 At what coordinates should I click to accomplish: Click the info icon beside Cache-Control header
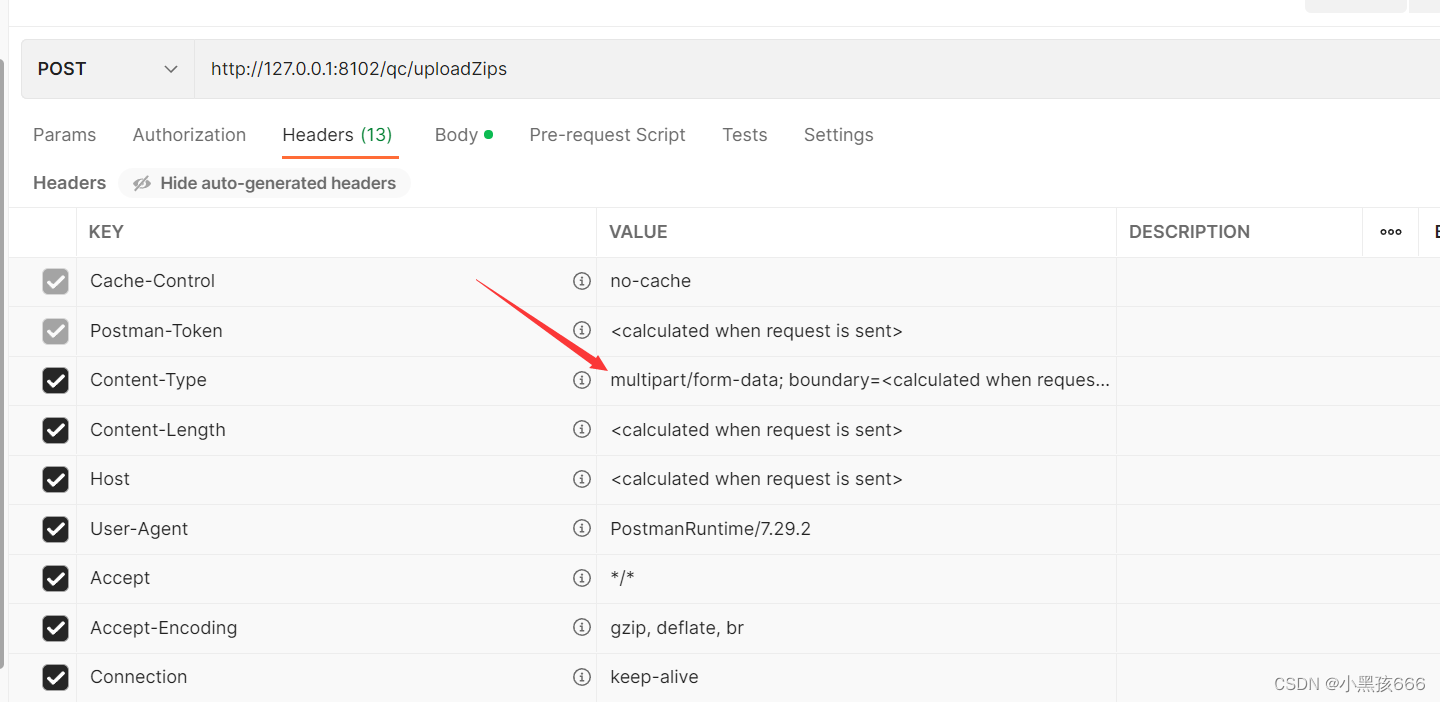tap(582, 281)
